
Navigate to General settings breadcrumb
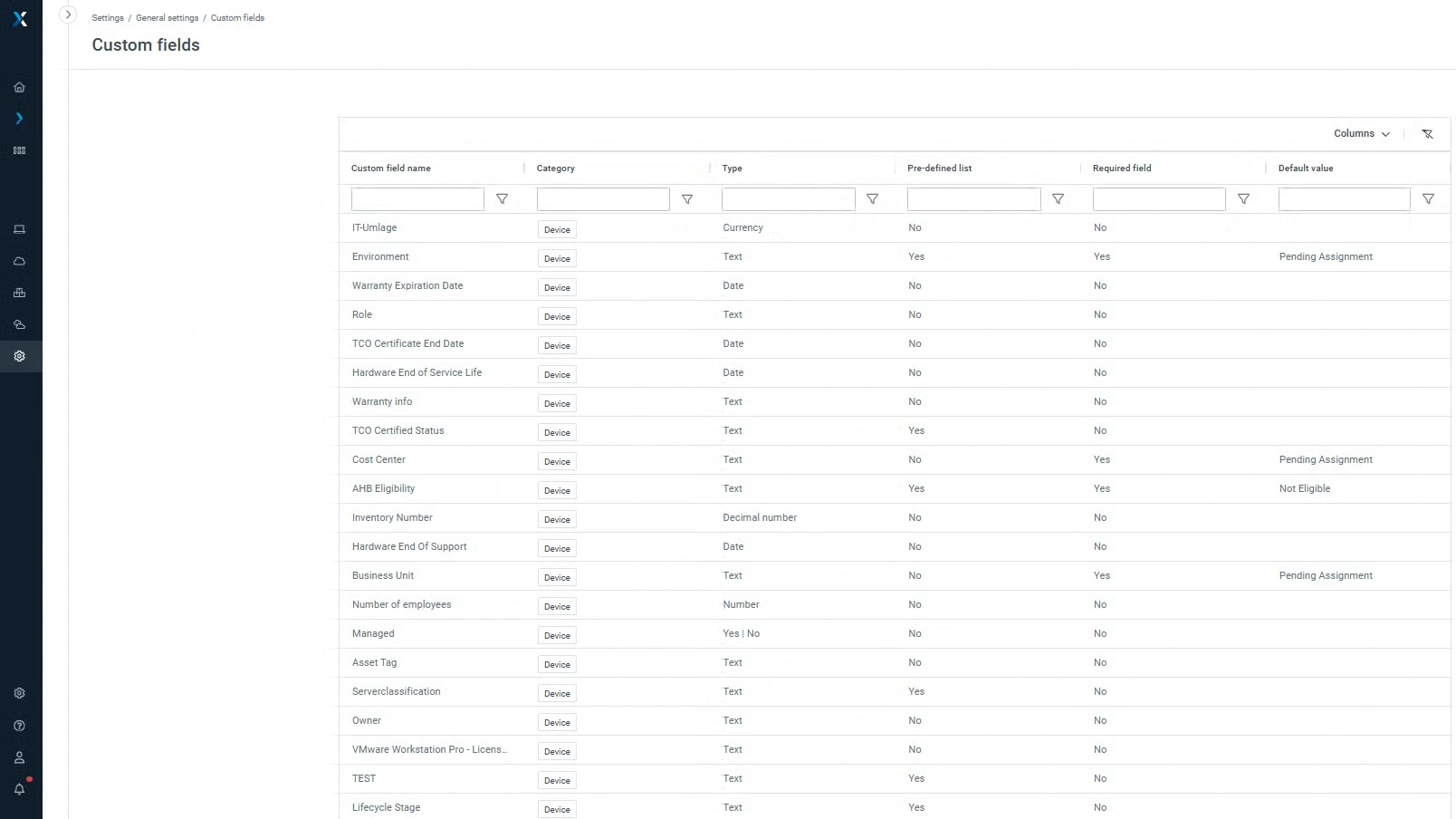tap(167, 18)
